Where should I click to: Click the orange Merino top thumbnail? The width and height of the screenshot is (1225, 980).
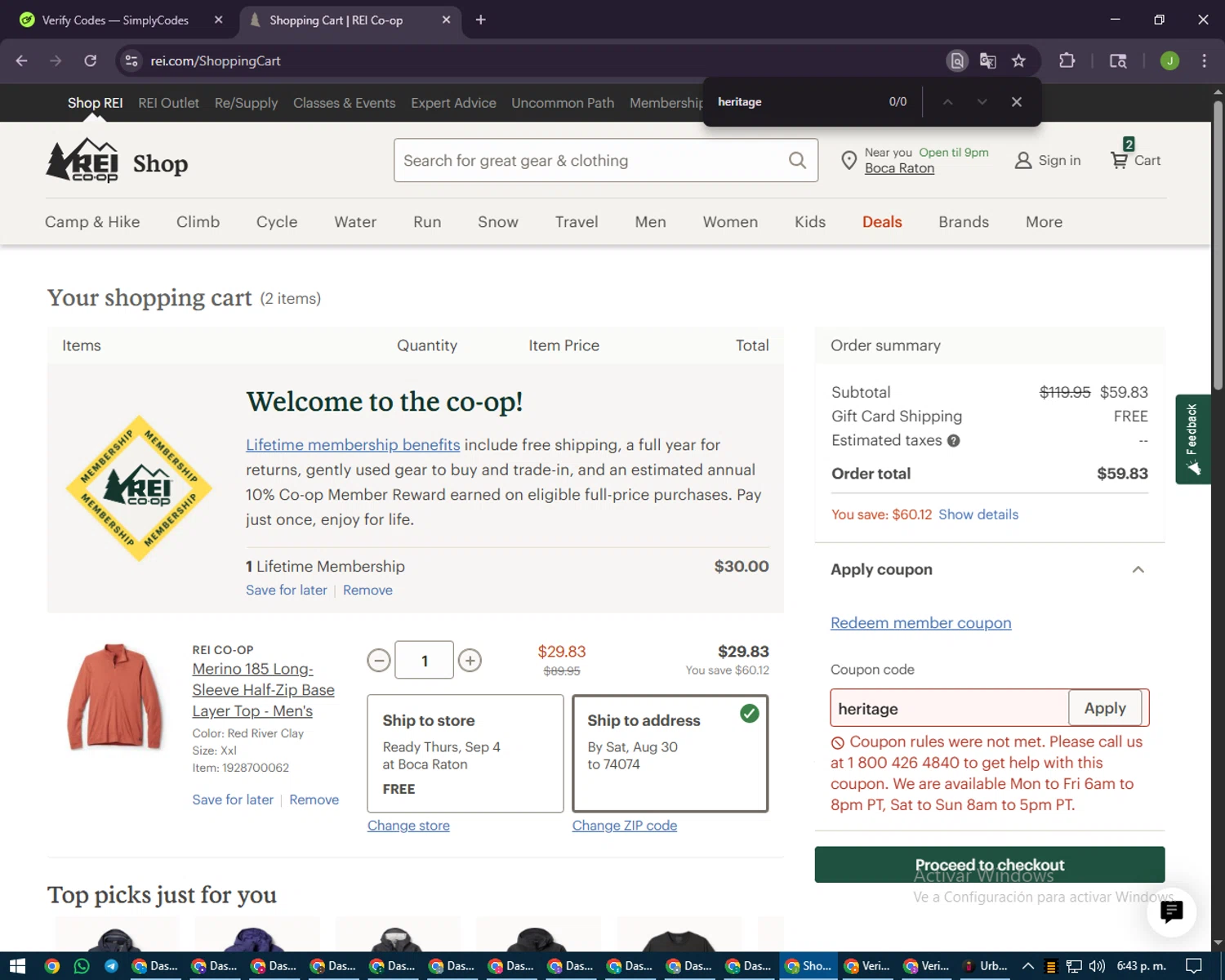pyautogui.click(x=116, y=697)
